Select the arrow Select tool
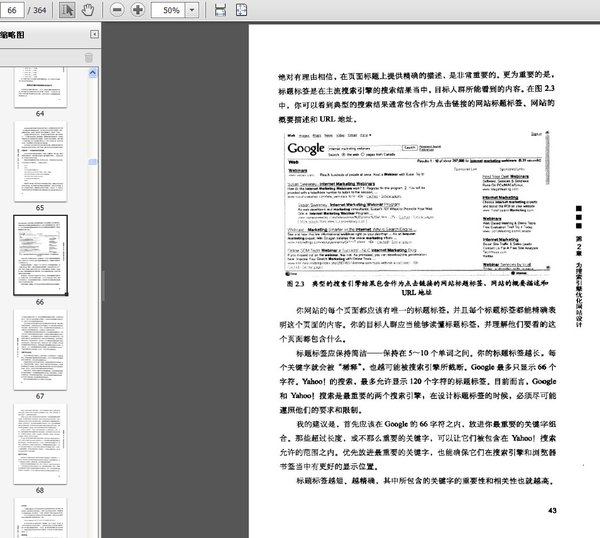600x538 pixels. (67, 10)
